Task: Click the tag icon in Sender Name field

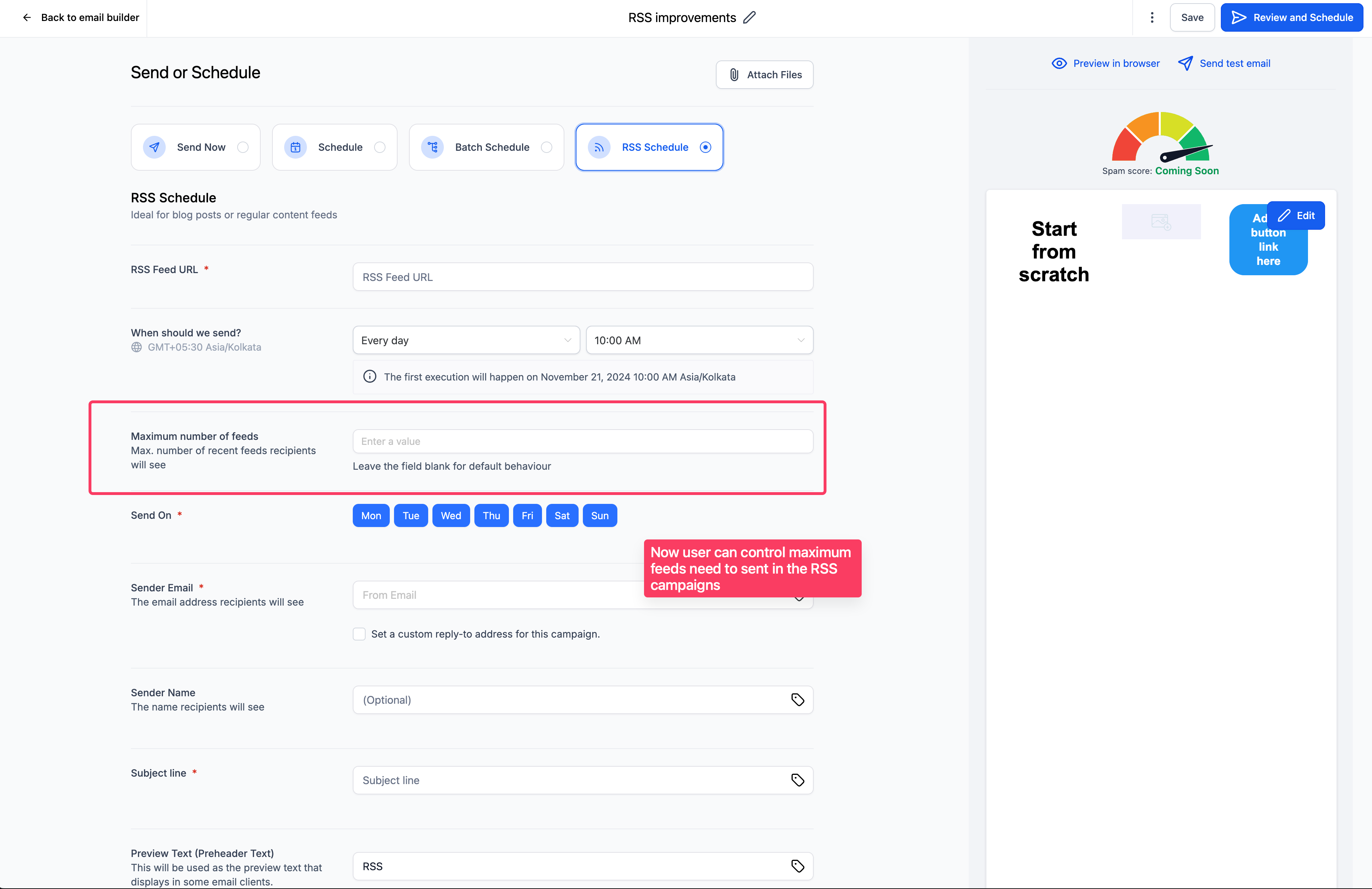Action: pos(797,699)
